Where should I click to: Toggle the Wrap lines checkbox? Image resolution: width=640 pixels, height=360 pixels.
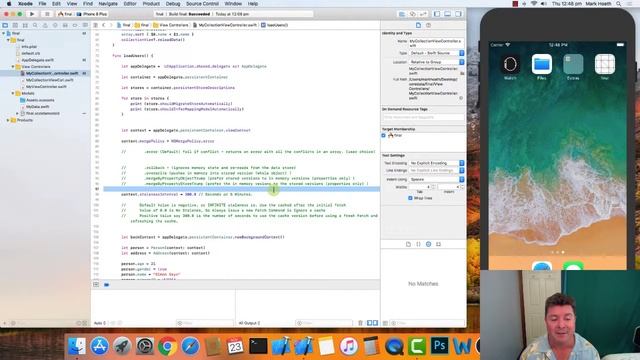410,198
